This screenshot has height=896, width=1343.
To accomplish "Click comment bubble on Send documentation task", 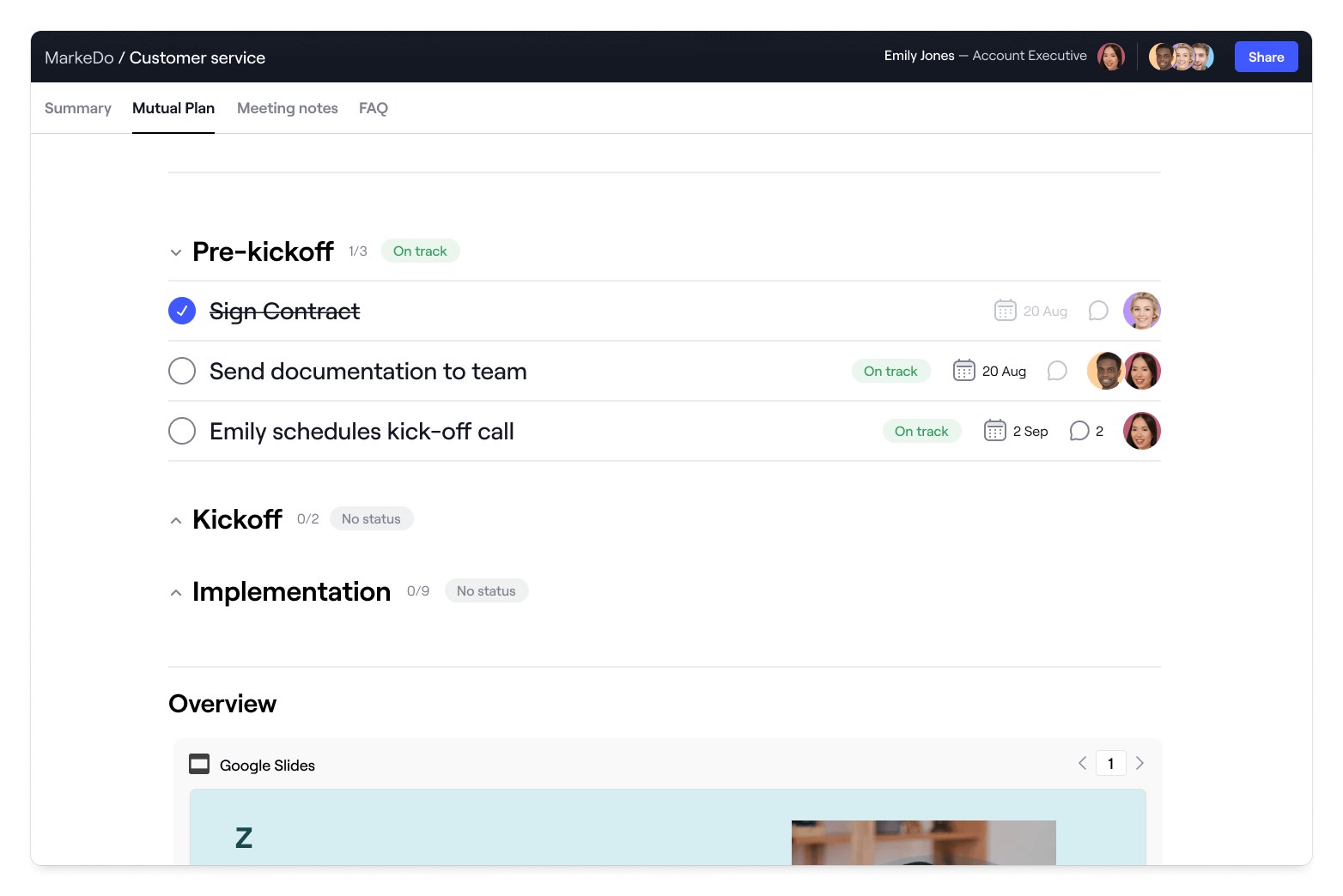I will (1057, 371).
